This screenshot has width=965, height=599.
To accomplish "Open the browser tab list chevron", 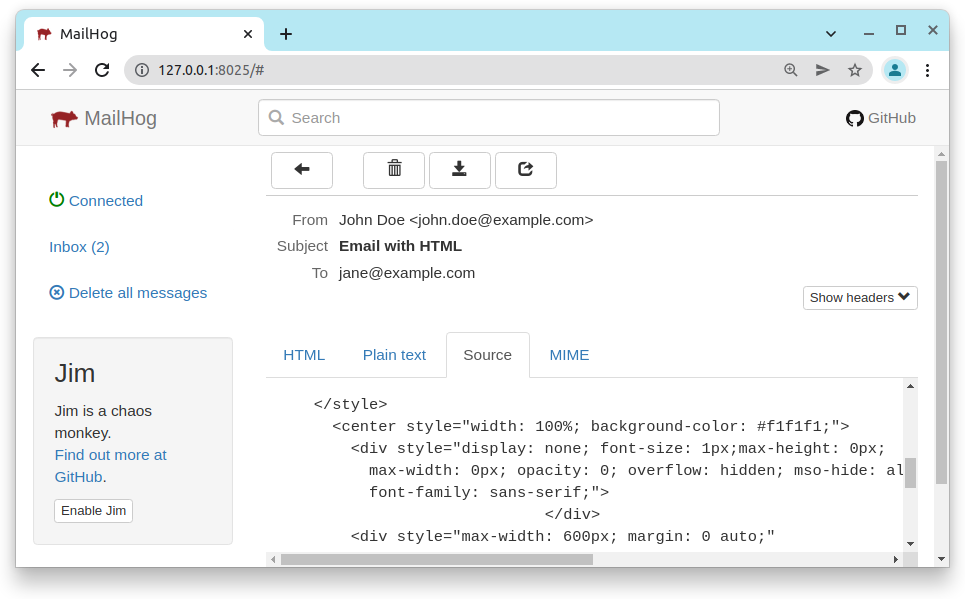I will (x=833, y=33).
